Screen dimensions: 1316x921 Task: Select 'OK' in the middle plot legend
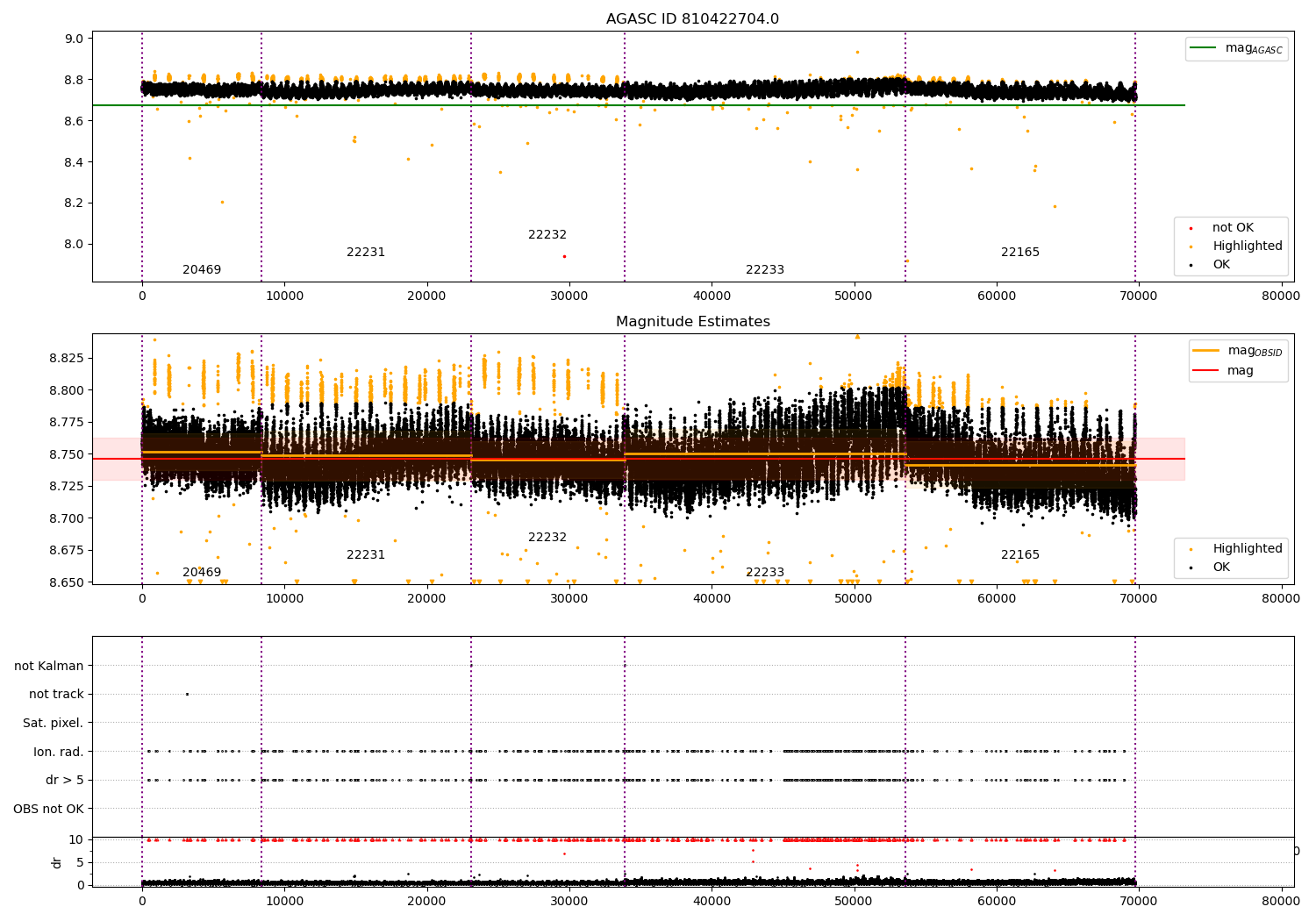(1221, 568)
